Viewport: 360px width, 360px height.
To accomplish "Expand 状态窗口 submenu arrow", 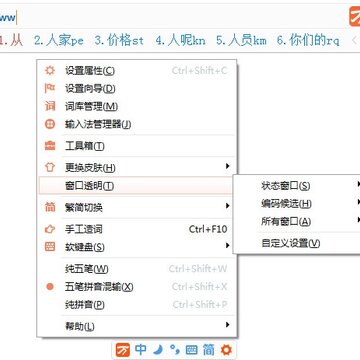I will (358, 184).
